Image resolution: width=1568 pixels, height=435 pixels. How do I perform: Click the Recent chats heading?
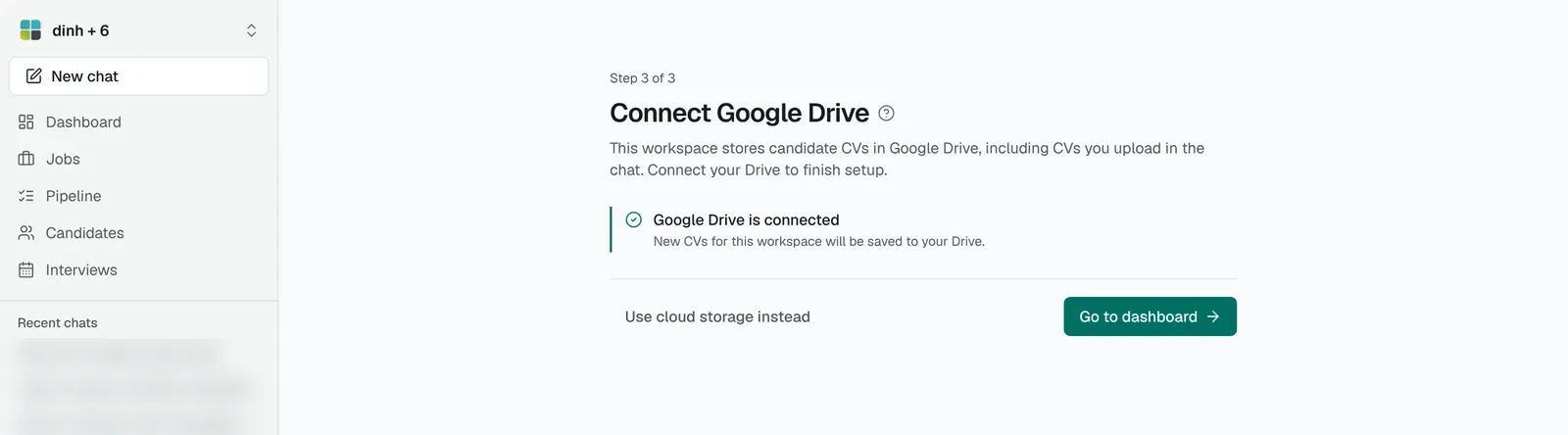58,323
